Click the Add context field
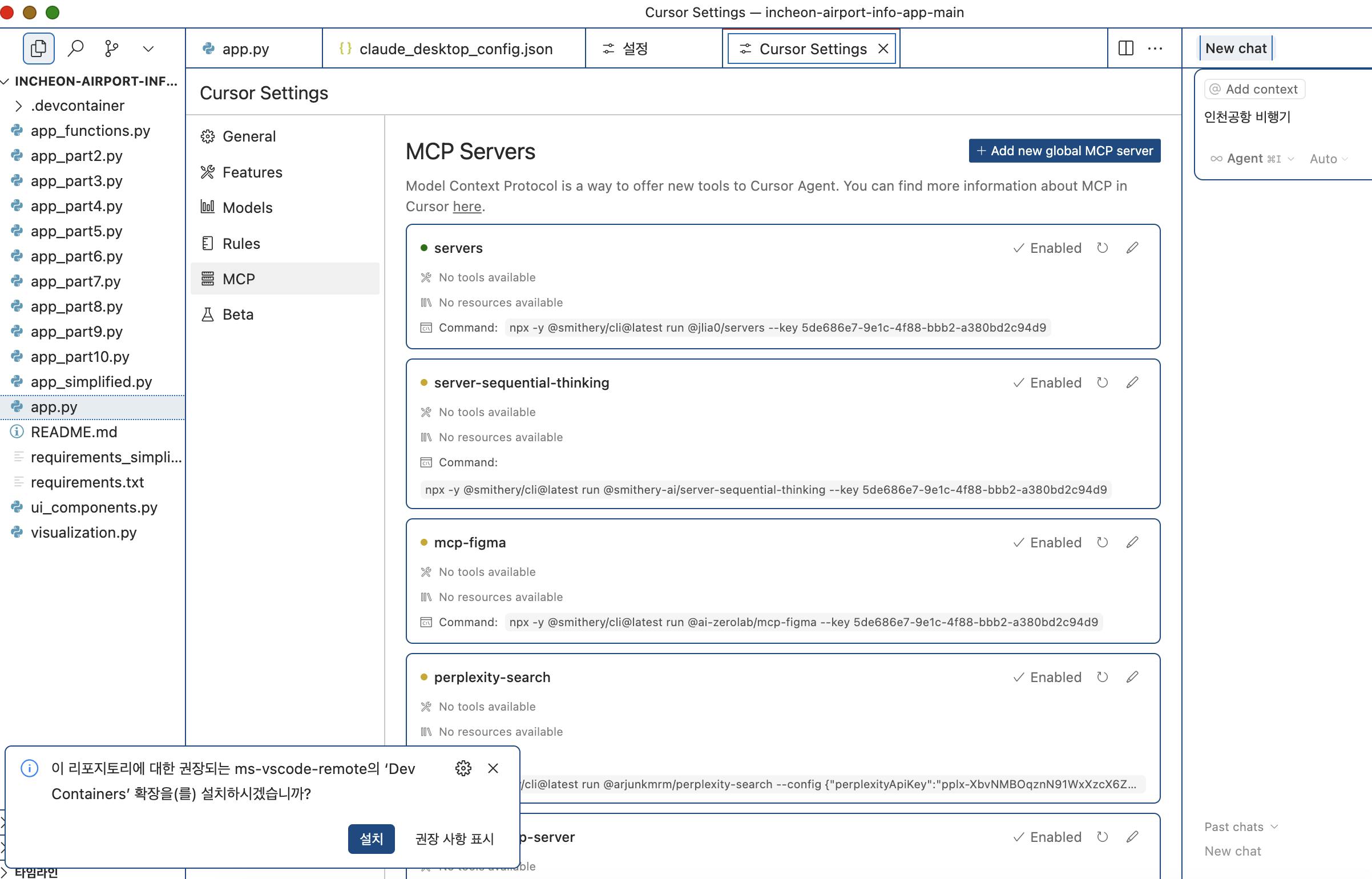The width and height of the screenshot is (1372, 879). point(1254,89)
